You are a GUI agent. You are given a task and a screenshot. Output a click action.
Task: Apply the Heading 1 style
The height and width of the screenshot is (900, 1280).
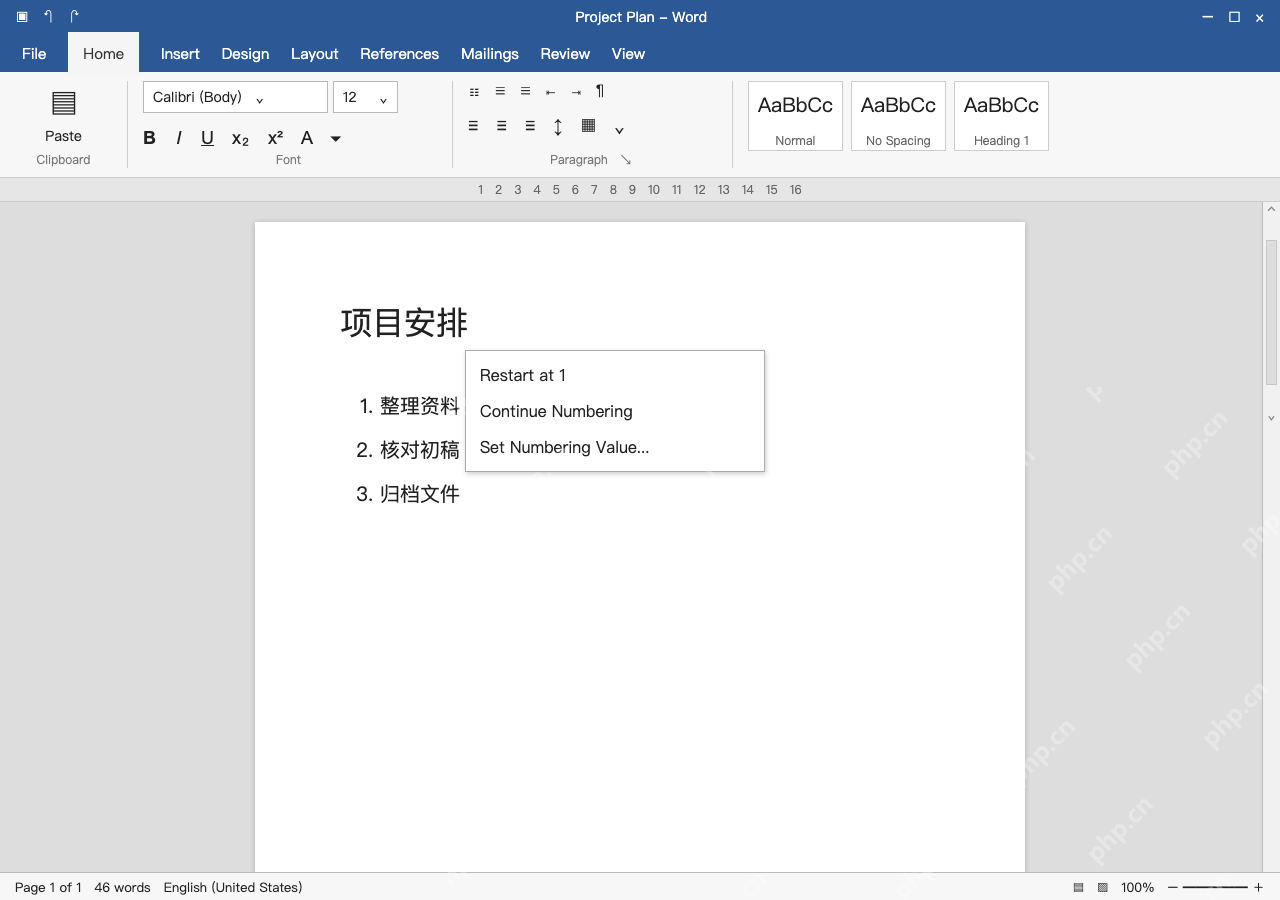point(1001,116)
